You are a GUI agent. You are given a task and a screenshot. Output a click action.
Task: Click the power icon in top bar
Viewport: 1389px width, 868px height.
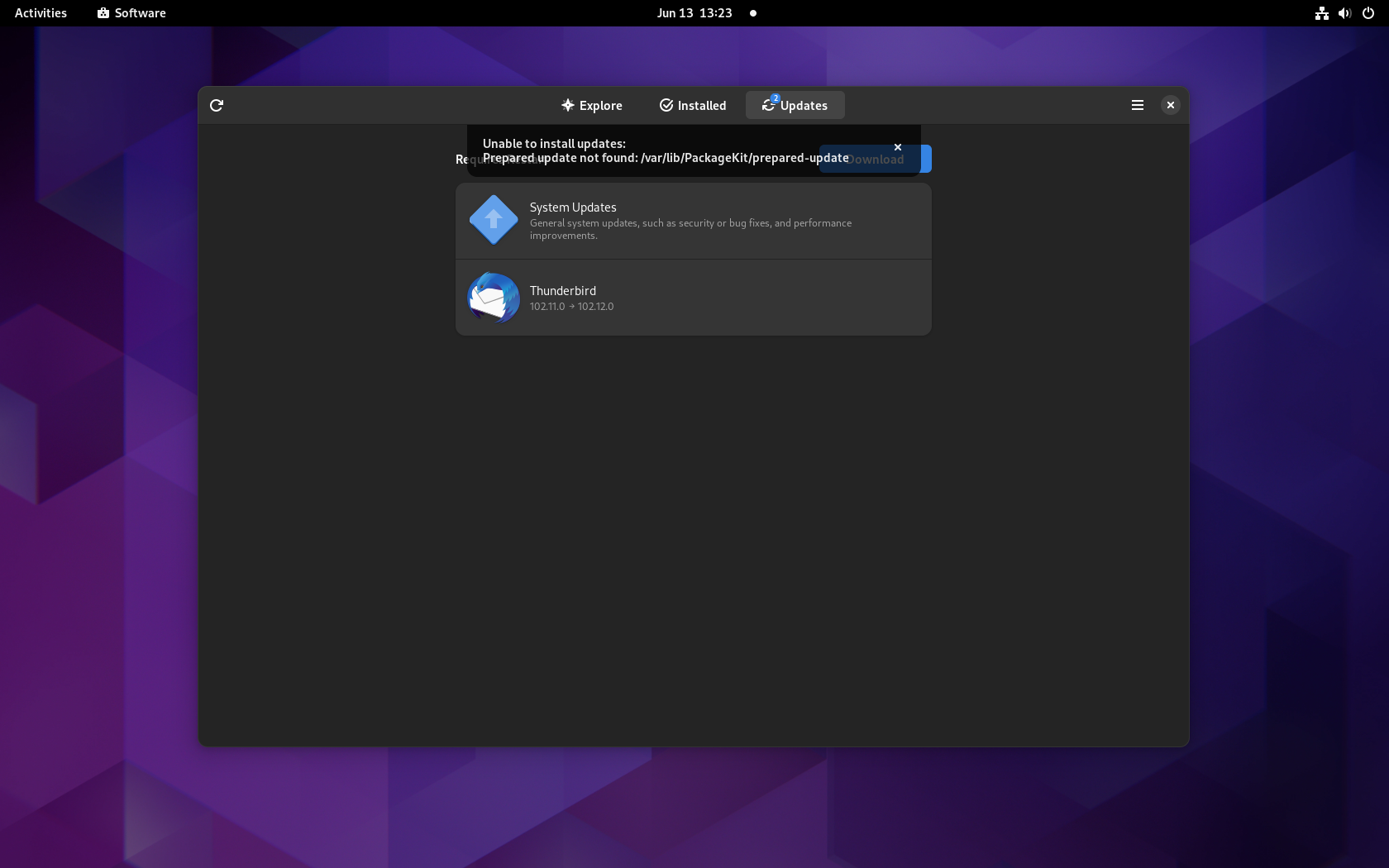point(1368,13)
